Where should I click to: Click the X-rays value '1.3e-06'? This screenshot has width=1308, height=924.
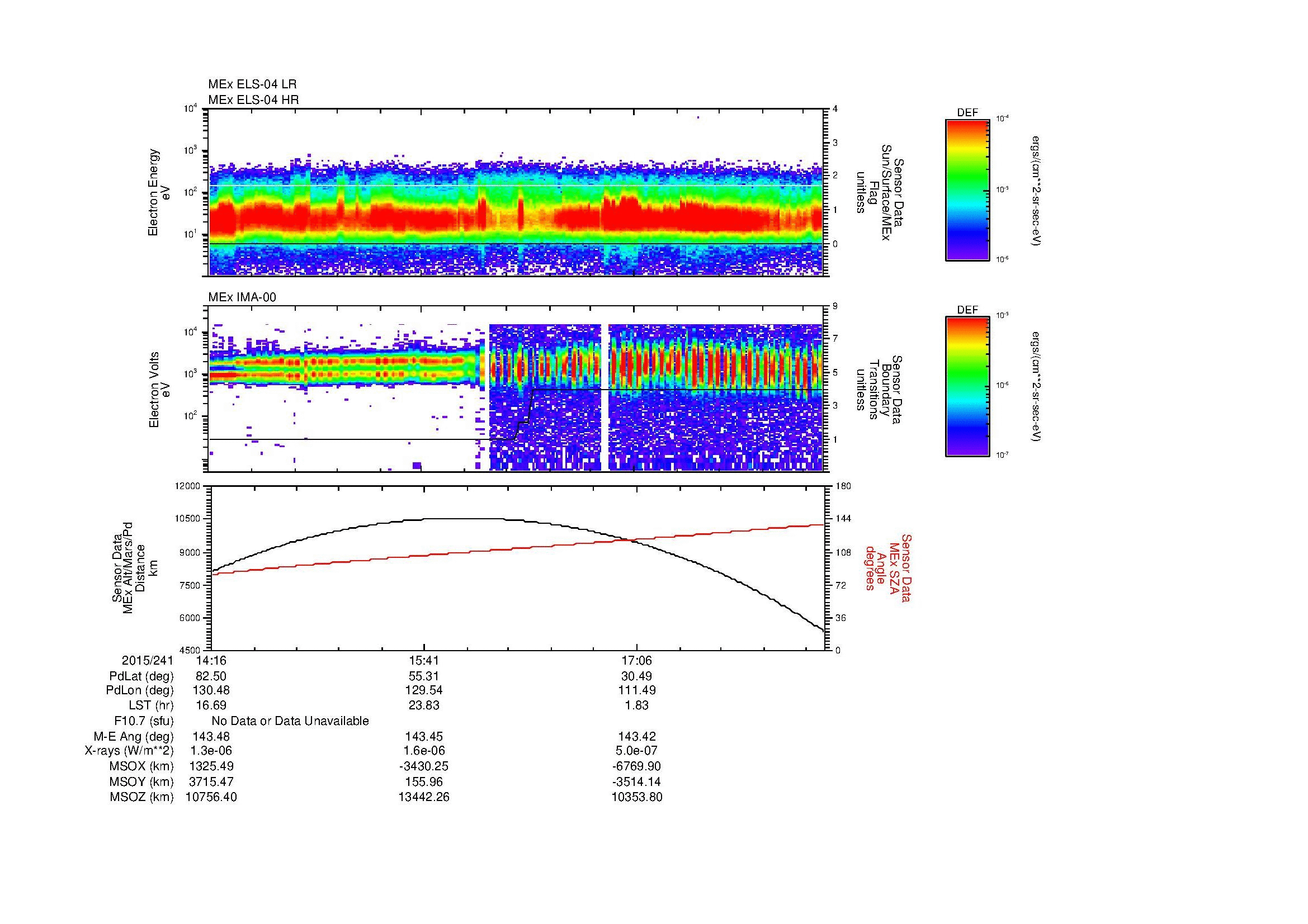click(x=211, y=751)
